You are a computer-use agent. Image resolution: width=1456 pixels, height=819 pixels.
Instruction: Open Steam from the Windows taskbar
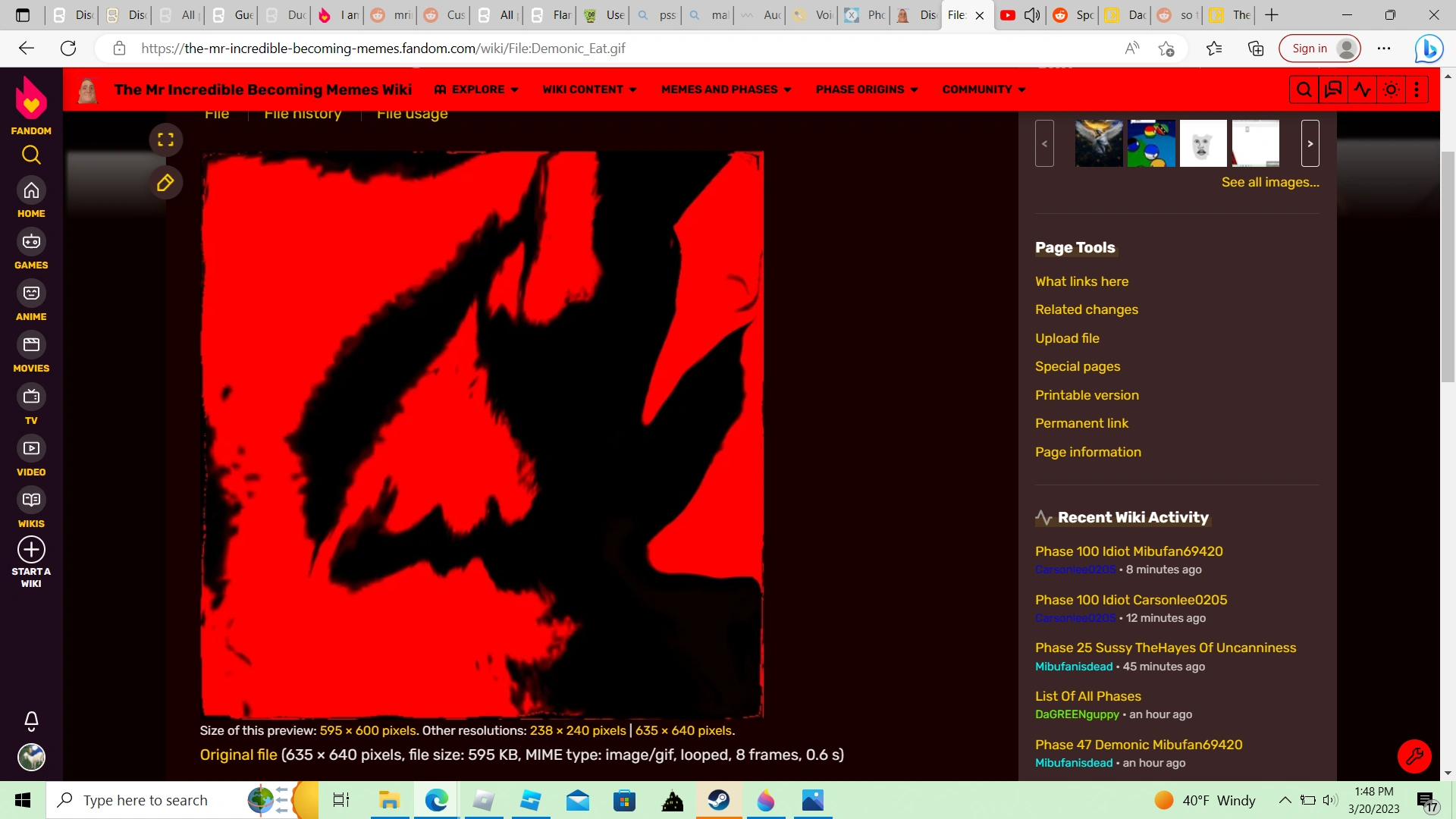pyautogui.click(x=718, y=800)
